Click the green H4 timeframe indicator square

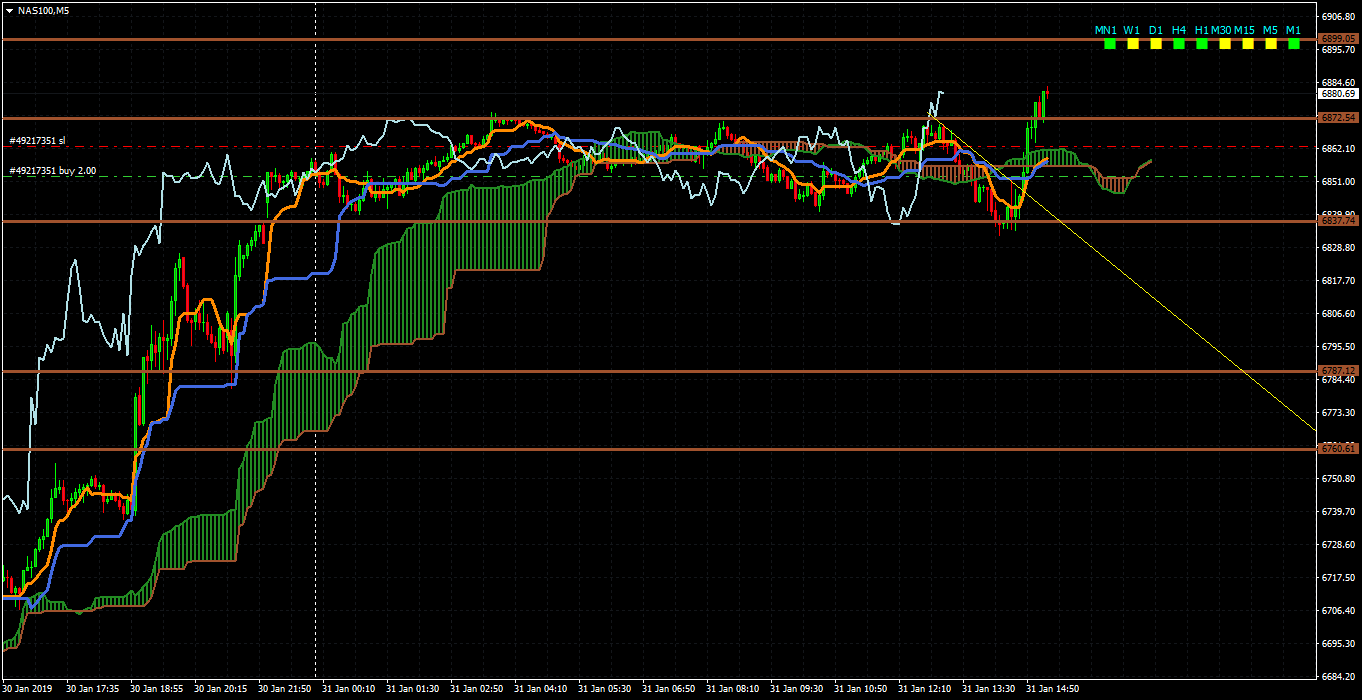(1178, 44)
